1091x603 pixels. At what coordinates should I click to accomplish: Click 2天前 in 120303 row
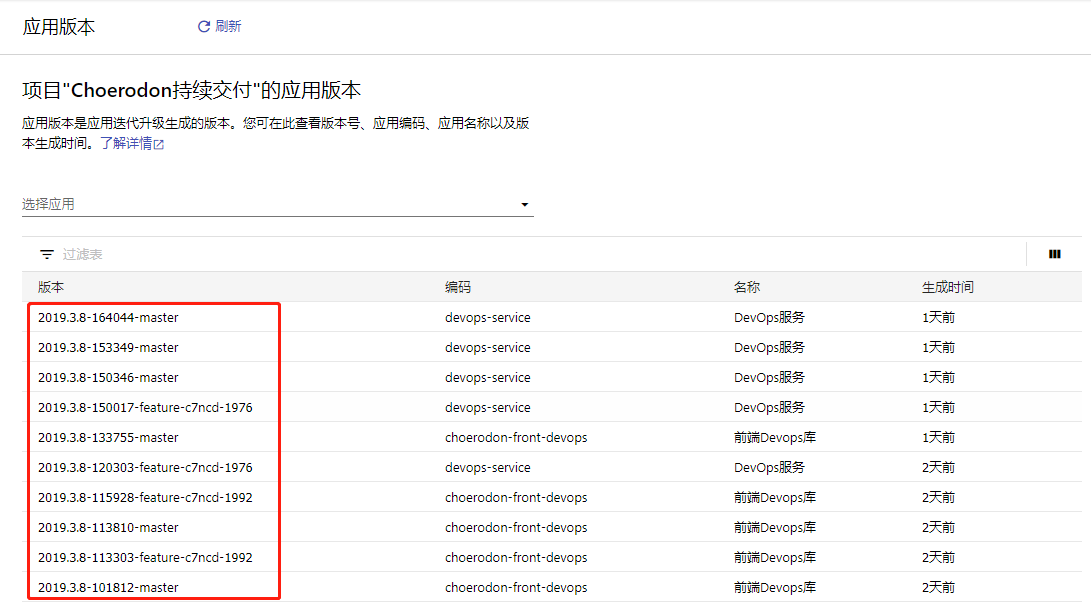(938, 467)
